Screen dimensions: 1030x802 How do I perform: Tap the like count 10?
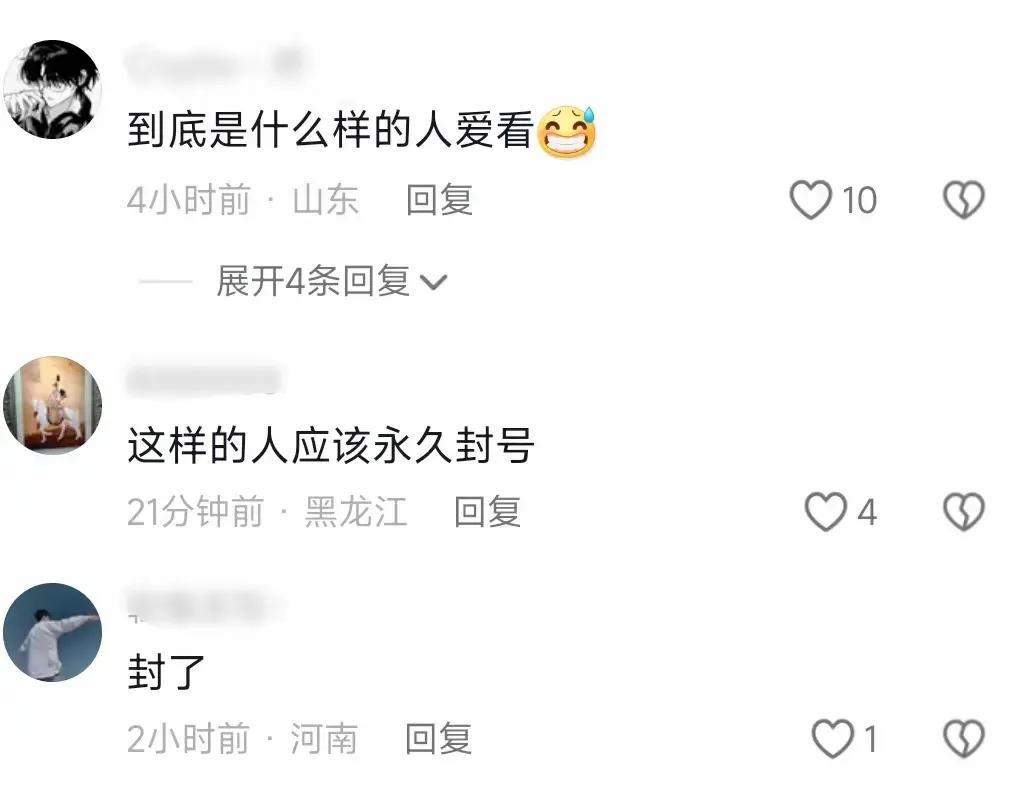[859, 200]
